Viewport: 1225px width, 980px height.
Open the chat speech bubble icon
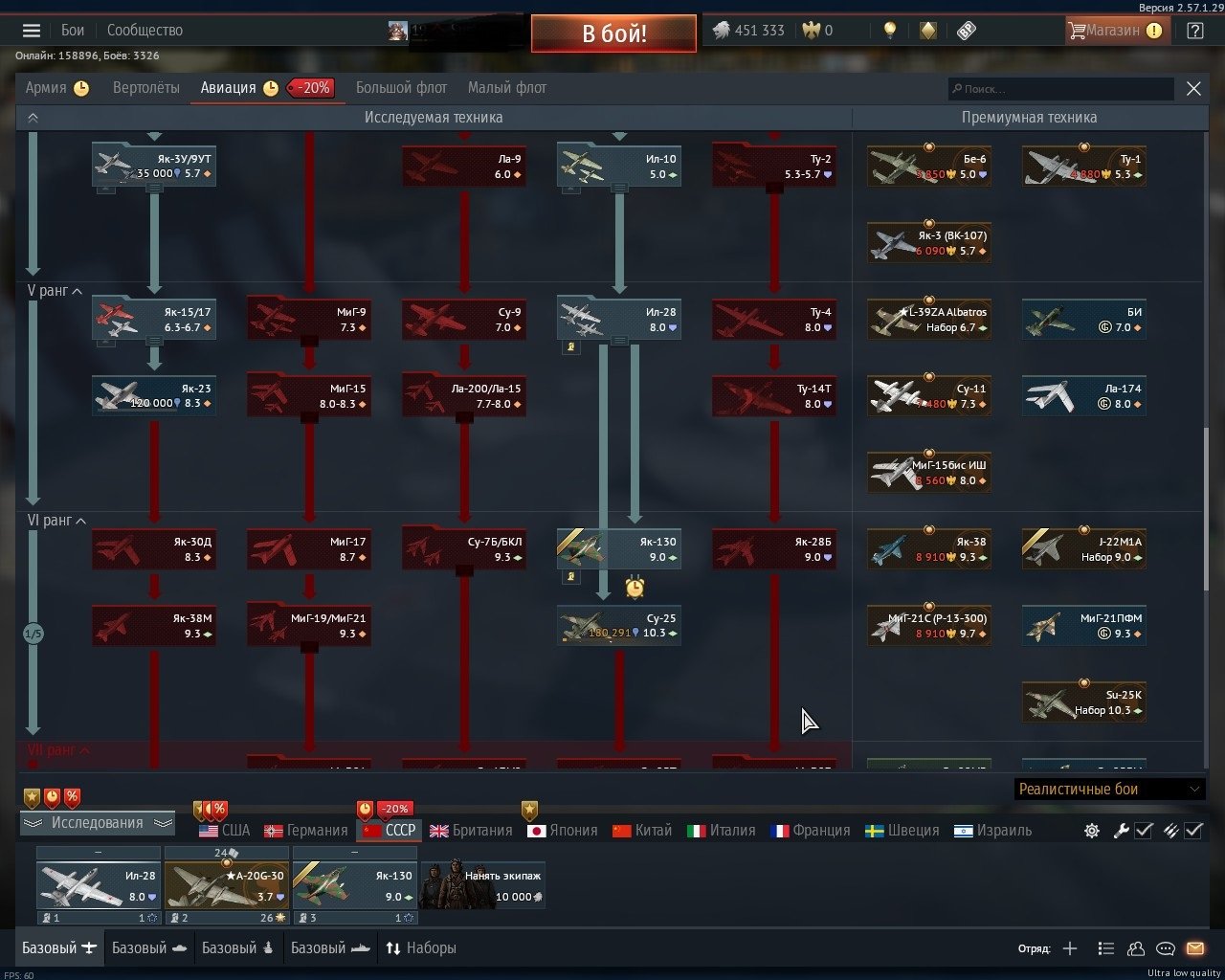coord(1166,948)
